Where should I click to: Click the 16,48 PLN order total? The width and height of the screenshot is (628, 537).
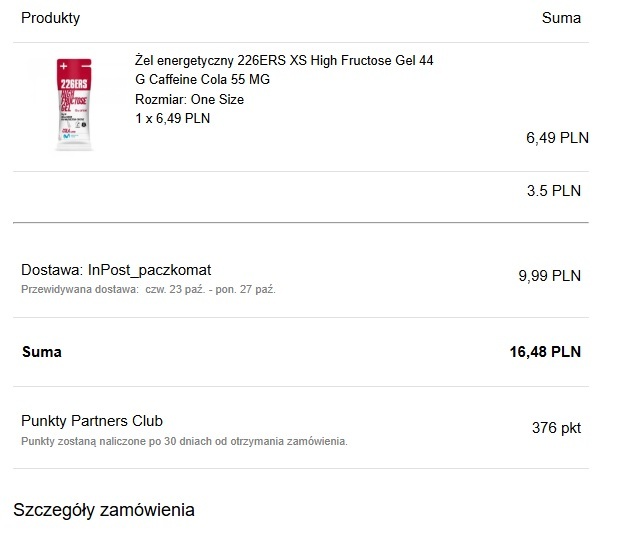tap(545, 352)
